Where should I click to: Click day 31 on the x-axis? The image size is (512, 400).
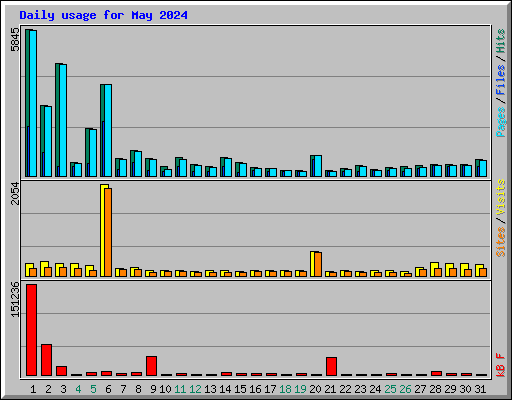click(x=480, y=389)
